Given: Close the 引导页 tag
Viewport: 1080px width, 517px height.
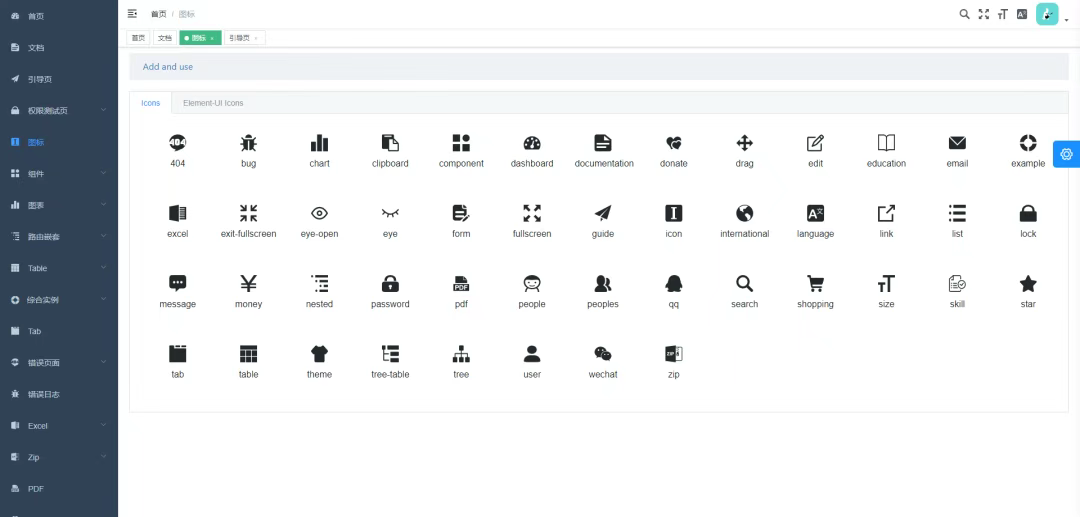Looking at the screenshot, I should (x=256, y=38).
